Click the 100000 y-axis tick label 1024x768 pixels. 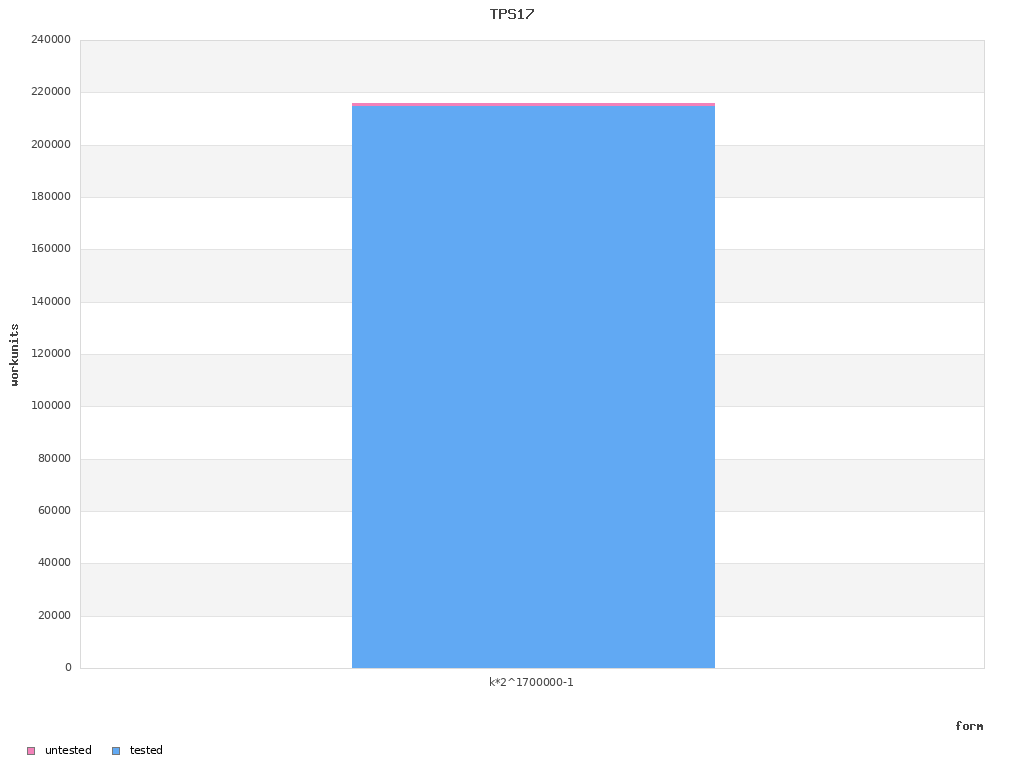(51, 406)
